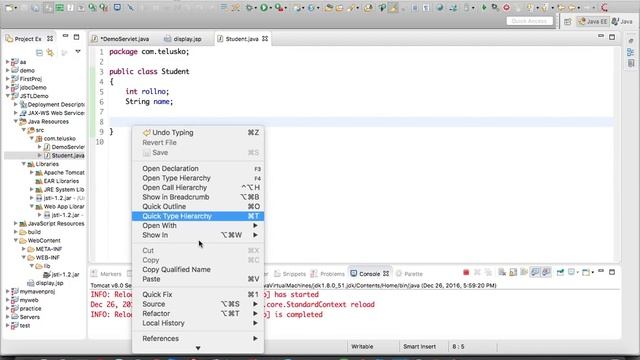Toggle Scroll Lock in the Console toolbar
The width and height of the screenshot is (640, 360).
513,272
